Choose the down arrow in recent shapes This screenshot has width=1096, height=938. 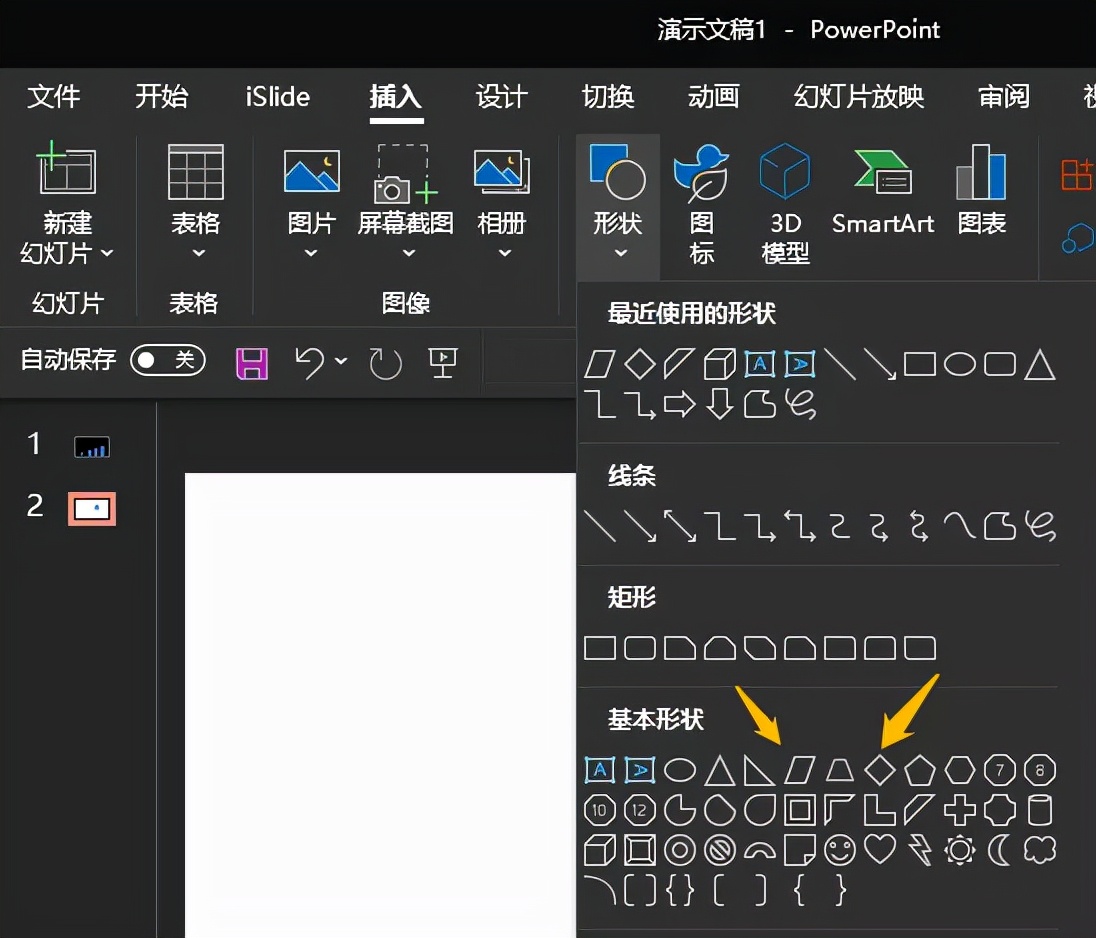tap(720, 404)
